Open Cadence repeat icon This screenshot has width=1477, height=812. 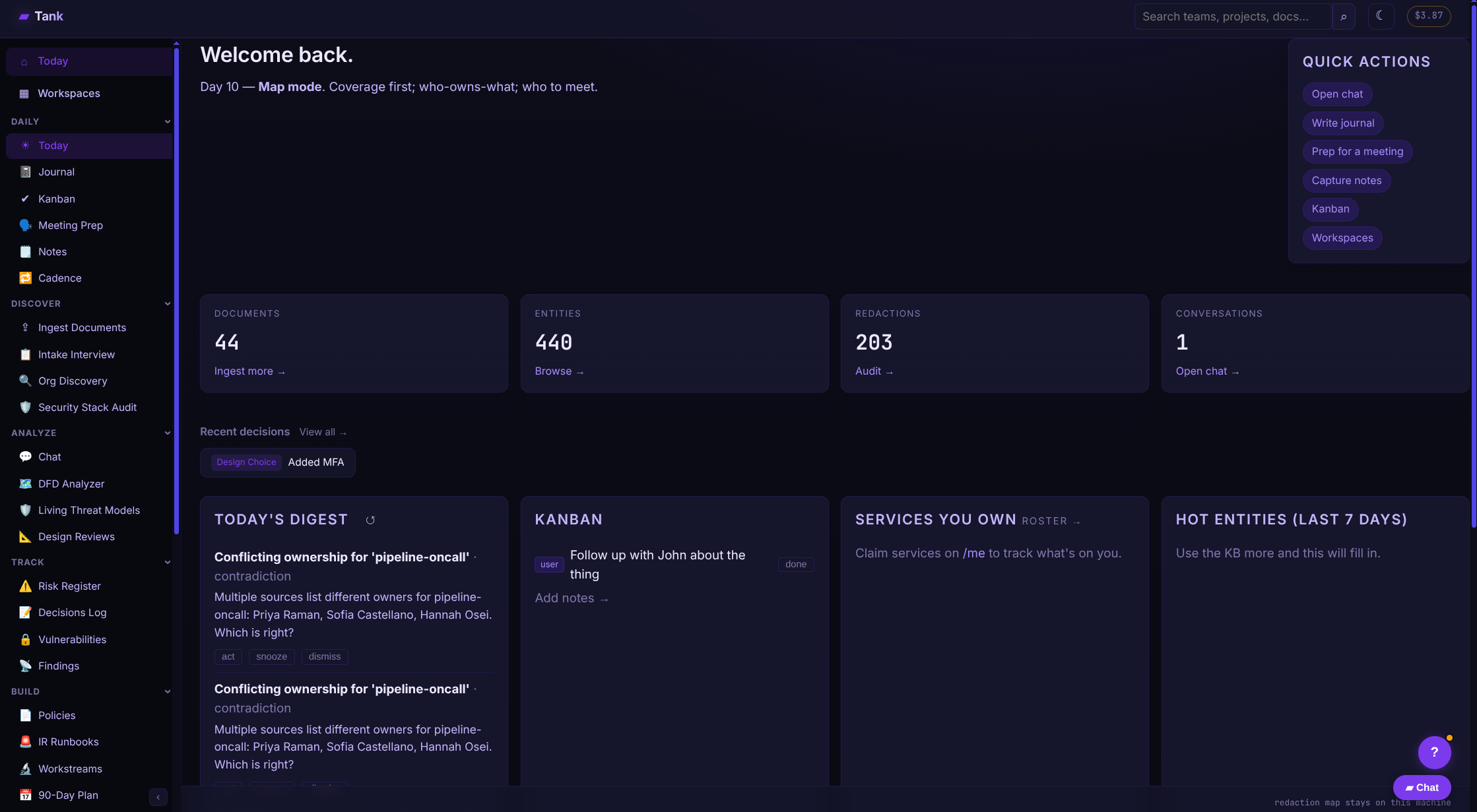coord(25,278)
